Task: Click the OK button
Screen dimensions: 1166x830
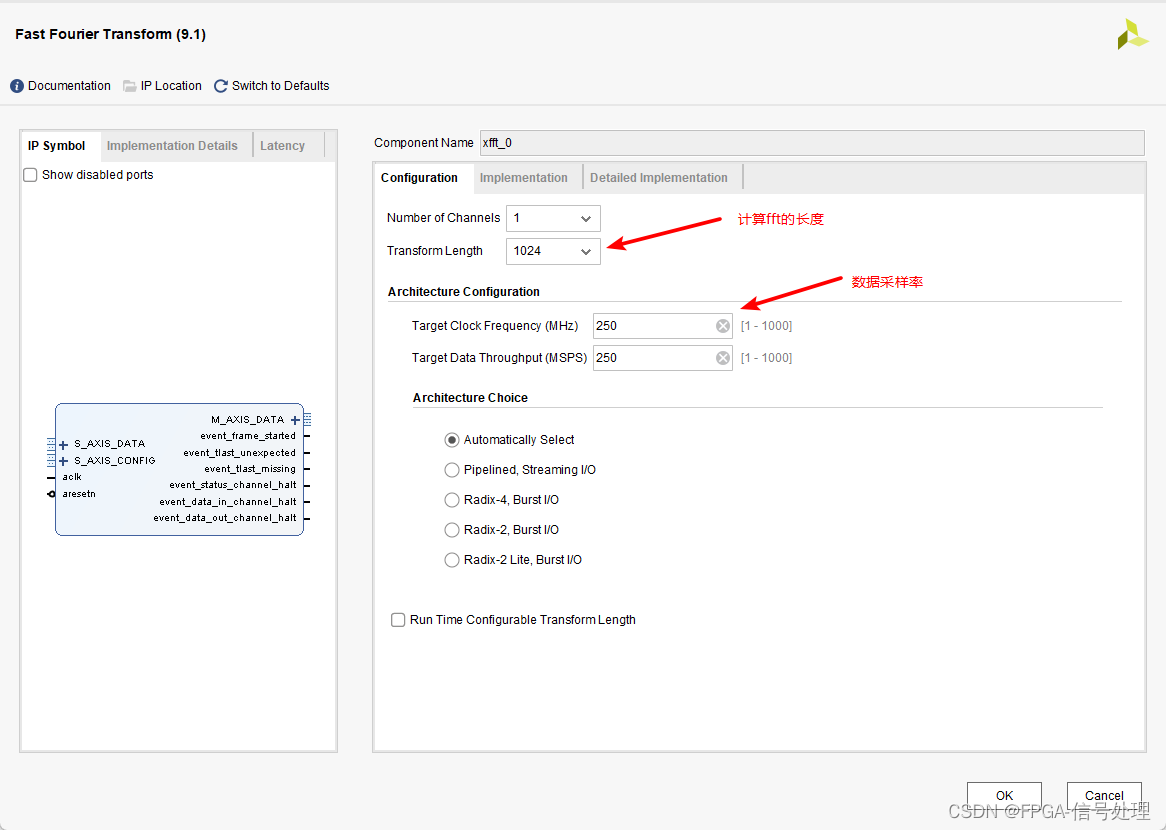Action: pyautogui.click(x=1004, y=795)
